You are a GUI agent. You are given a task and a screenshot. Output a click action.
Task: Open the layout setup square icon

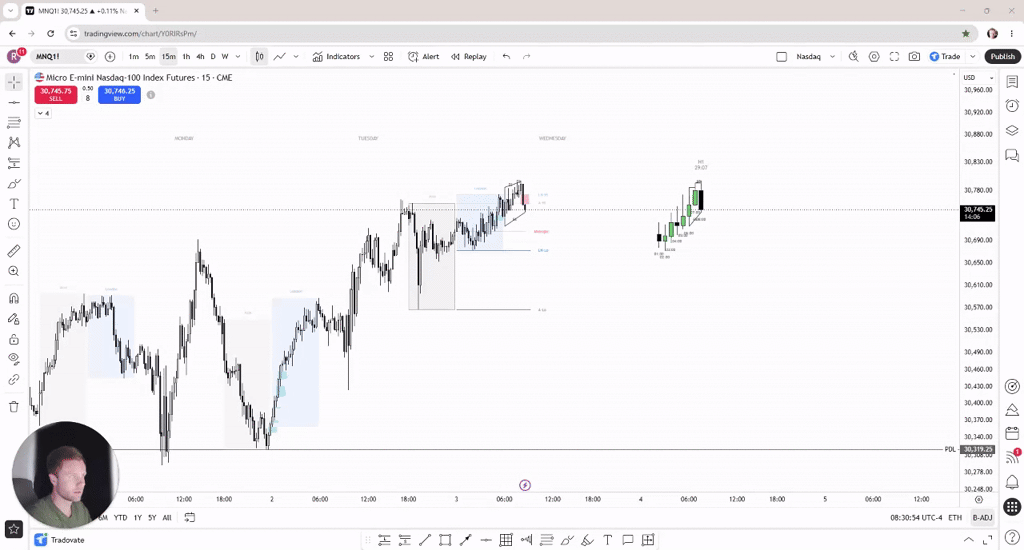(781, 57)
